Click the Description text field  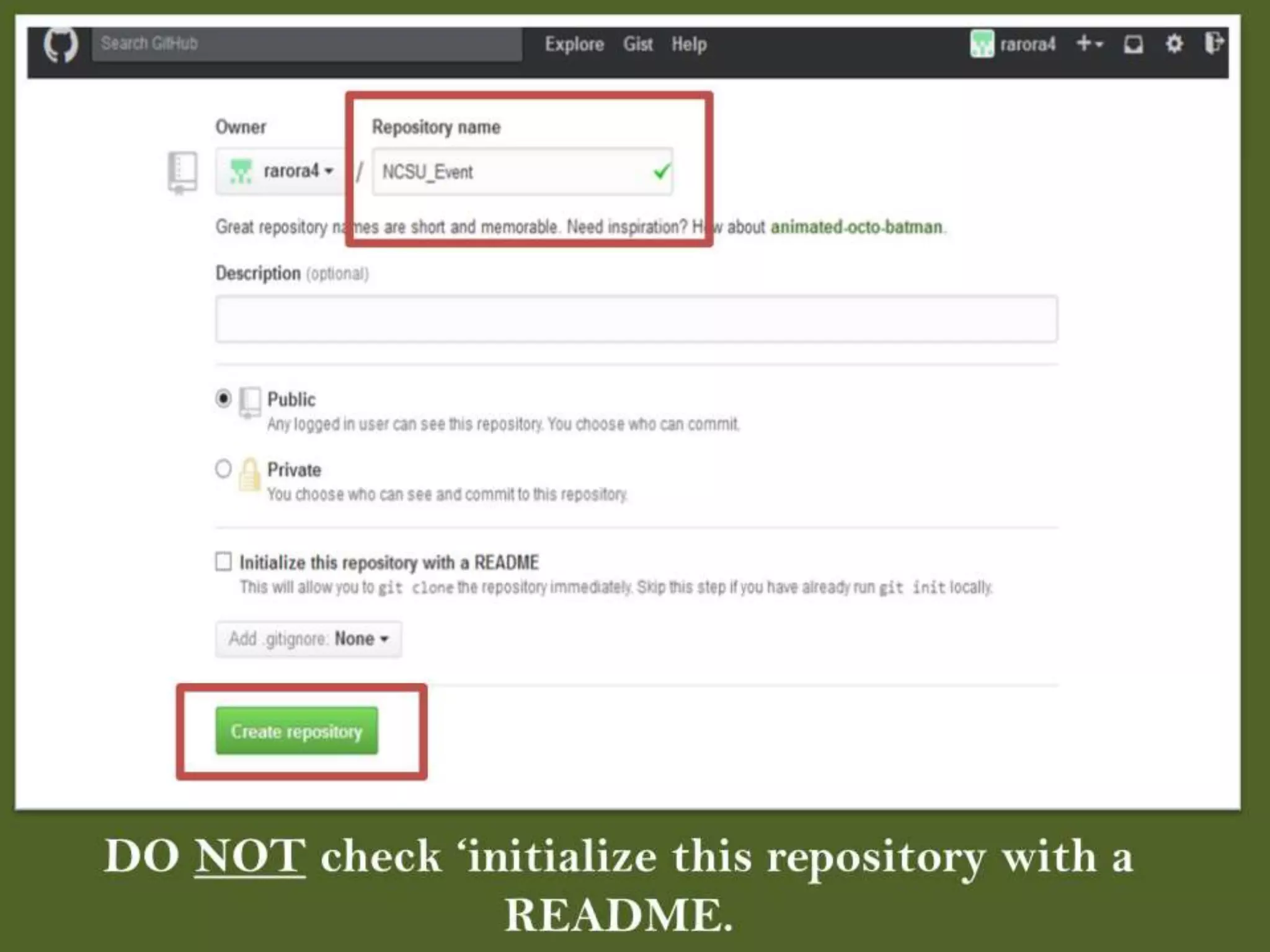[x=636, y=319]
